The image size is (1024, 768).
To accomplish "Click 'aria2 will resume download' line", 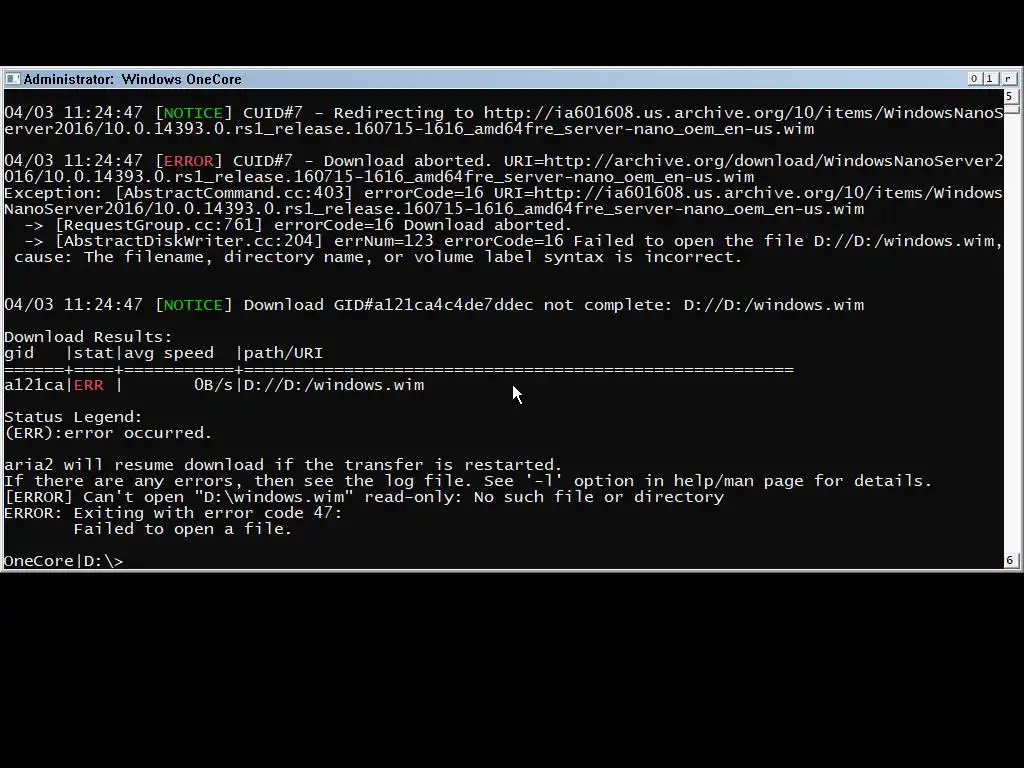I will tap(283, 465).
